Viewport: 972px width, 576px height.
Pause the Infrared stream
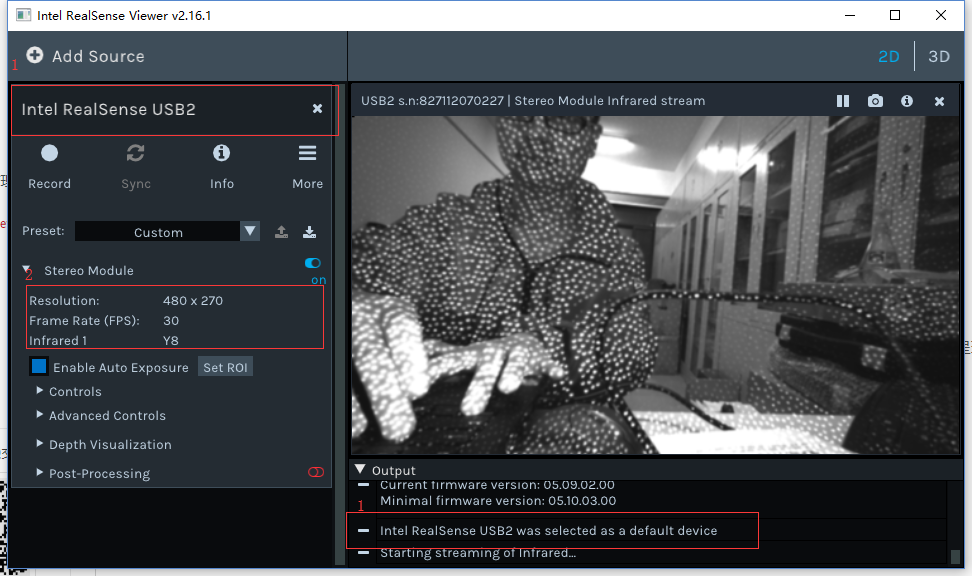coord(842,100)
